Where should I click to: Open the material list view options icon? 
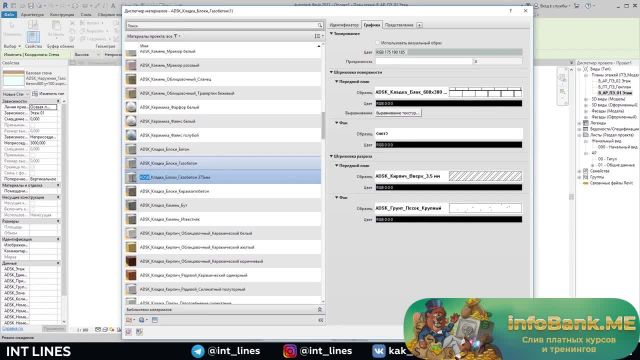[x=318, y=36]
